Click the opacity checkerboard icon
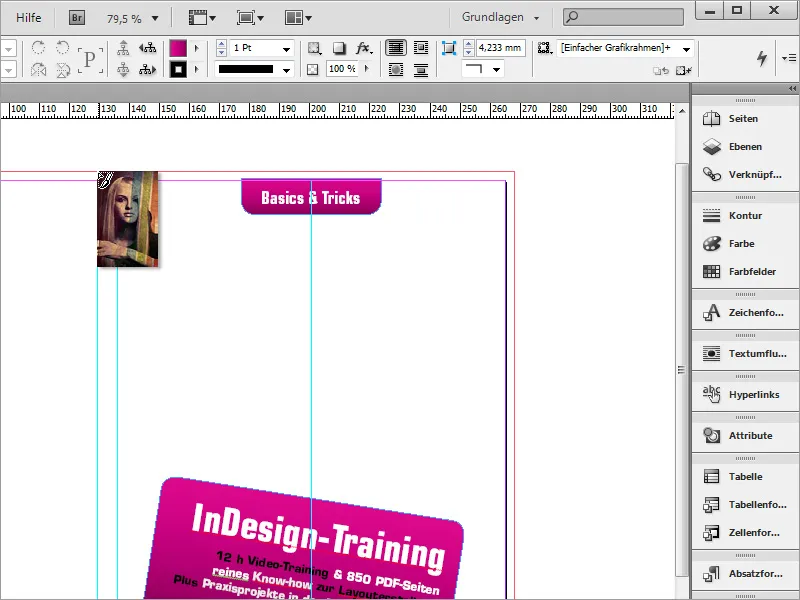The width and height of the screenshot is (800, 600). [313, 69]
